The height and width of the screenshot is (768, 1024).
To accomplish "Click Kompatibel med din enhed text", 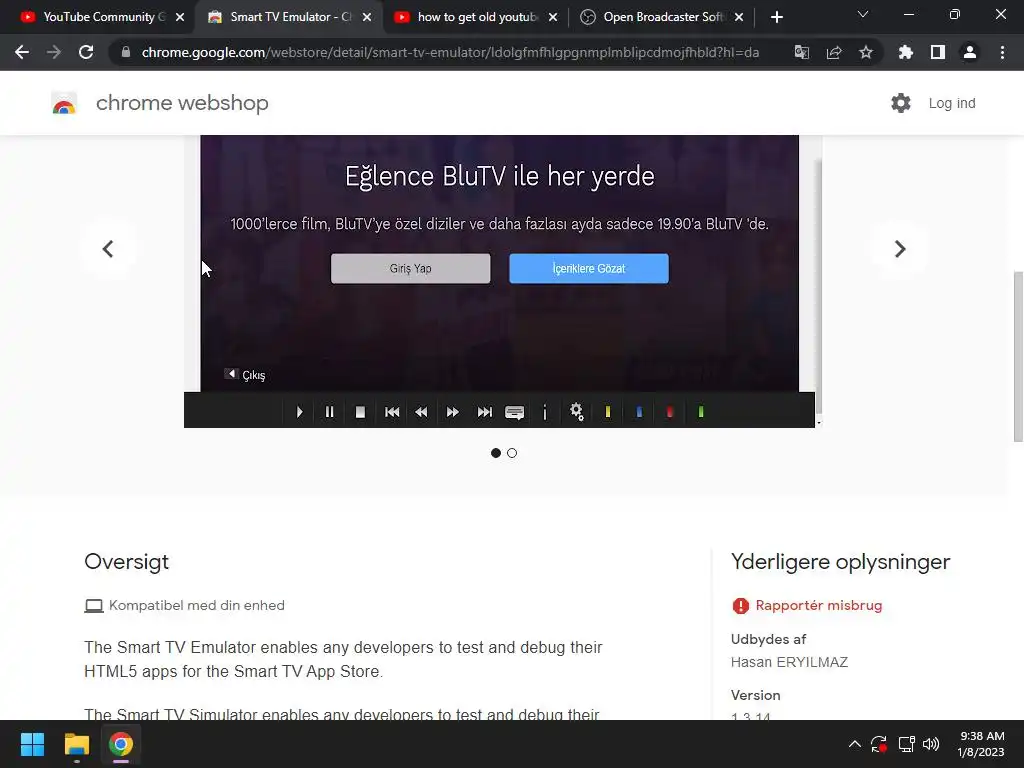I will [x=197, y=605].
